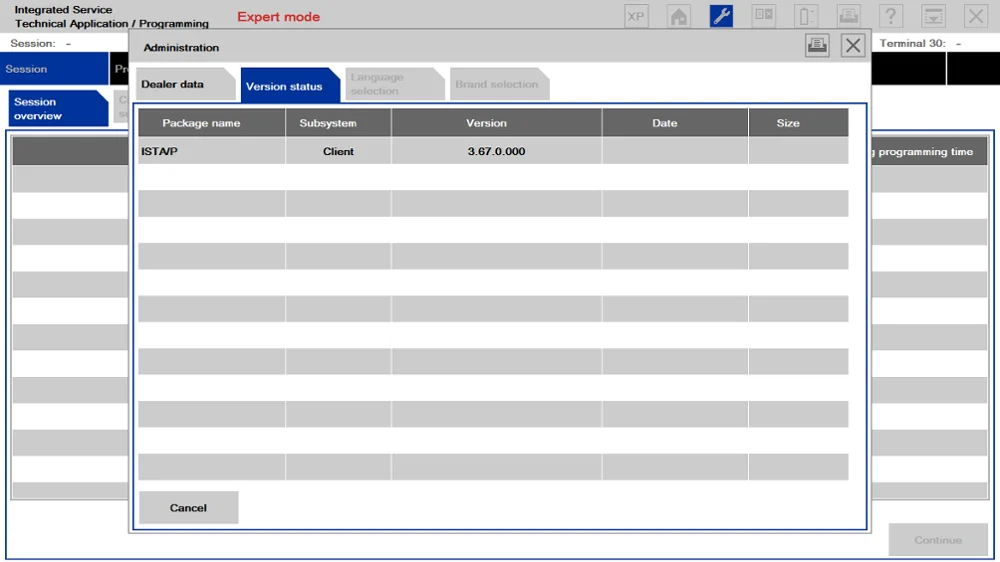The image size is (1000, 562).
Task: Select the Session overview tab
Action: coord(57,108)
